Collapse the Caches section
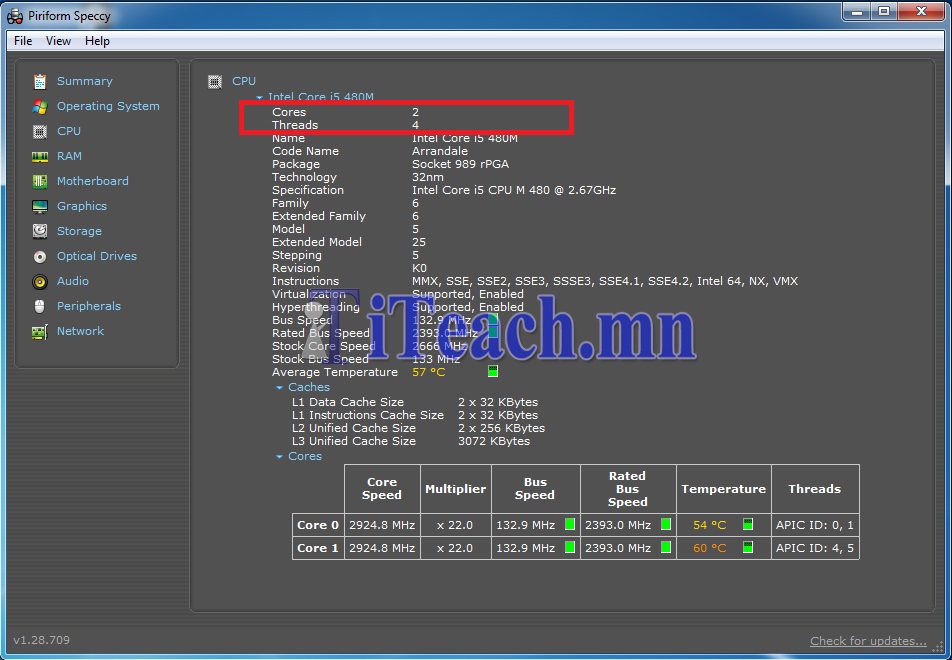 [280, 388]
